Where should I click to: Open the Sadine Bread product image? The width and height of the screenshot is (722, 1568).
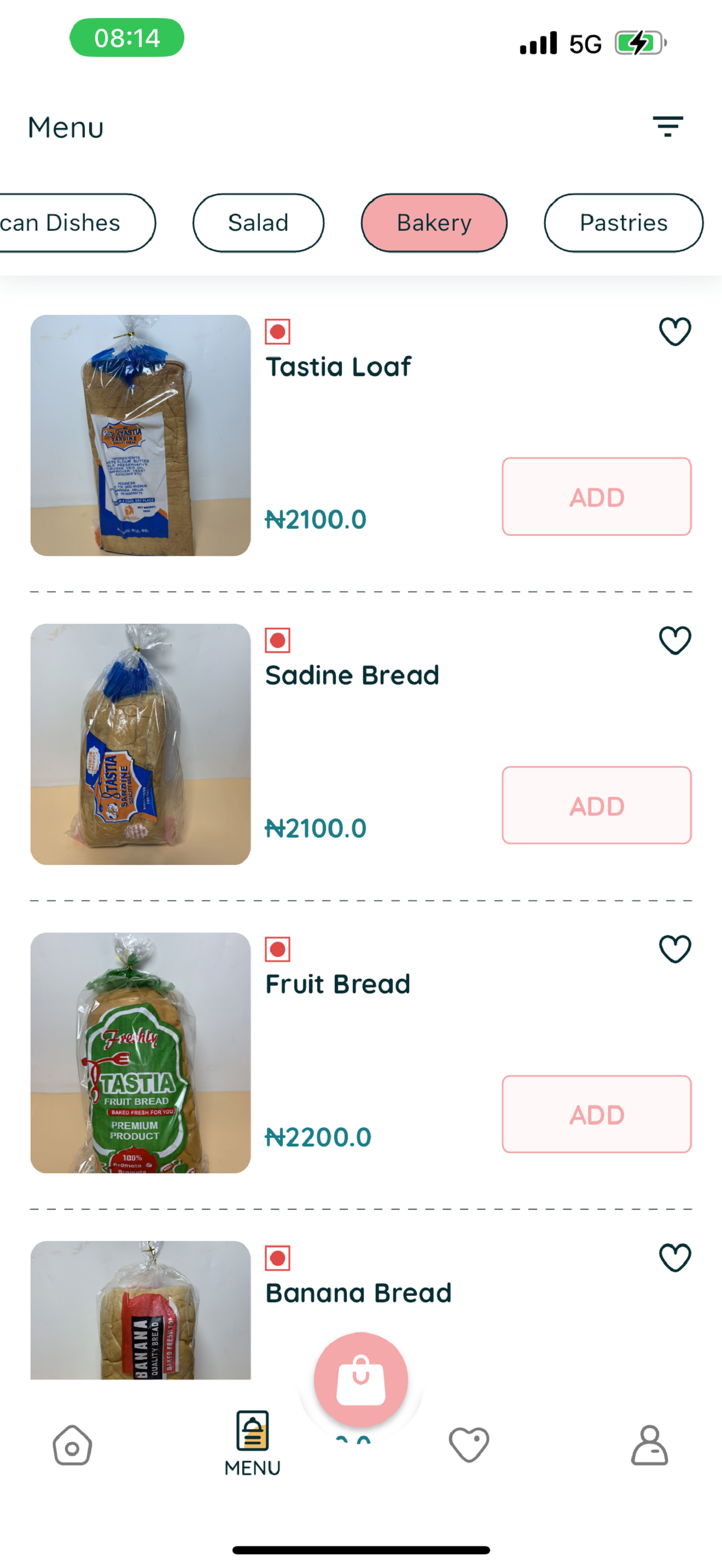coord(141,744)
